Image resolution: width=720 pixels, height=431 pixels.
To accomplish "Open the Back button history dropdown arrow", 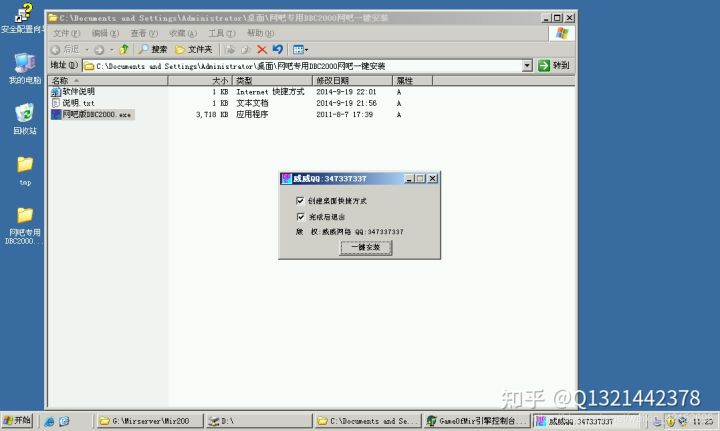I will coord(86,49).
